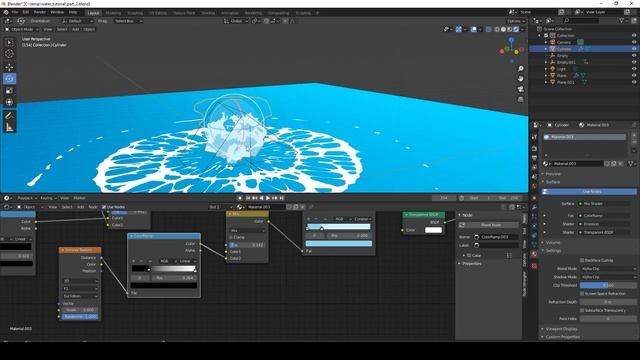Hide Camera with its eye icon
Image resolution: width=640 pixels, height=360 pixels.
[634, 42]
